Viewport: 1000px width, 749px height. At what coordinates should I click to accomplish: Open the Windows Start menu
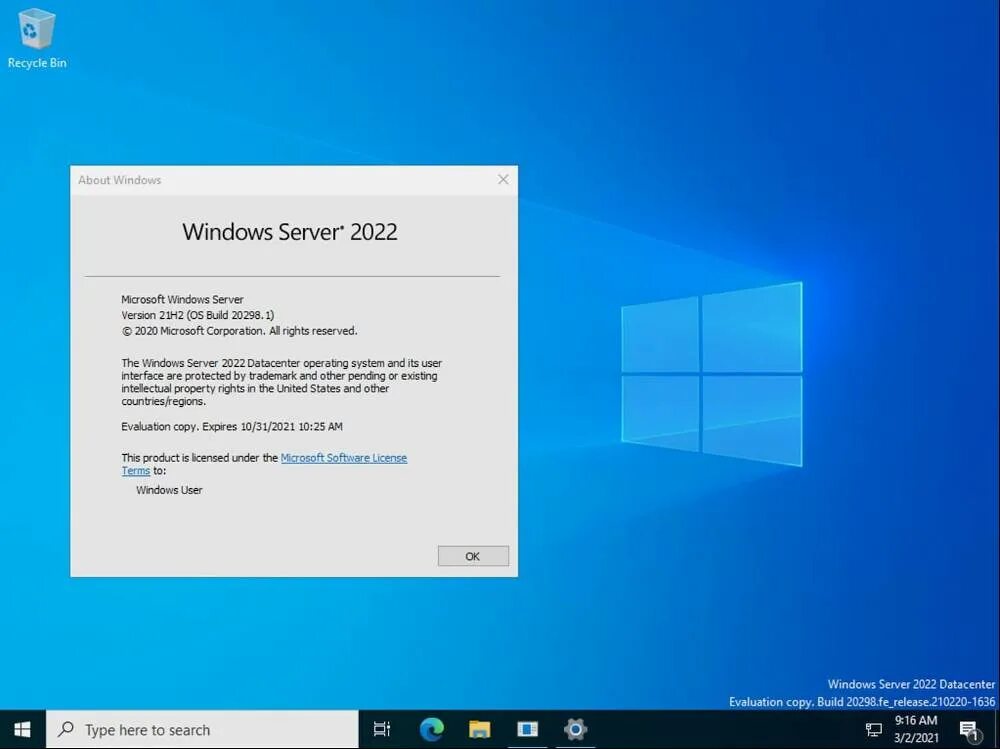point(22,729)
